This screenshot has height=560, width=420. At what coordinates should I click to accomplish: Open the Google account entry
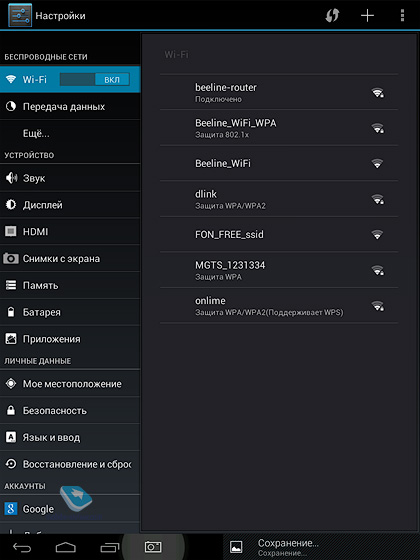click(70, 509)
